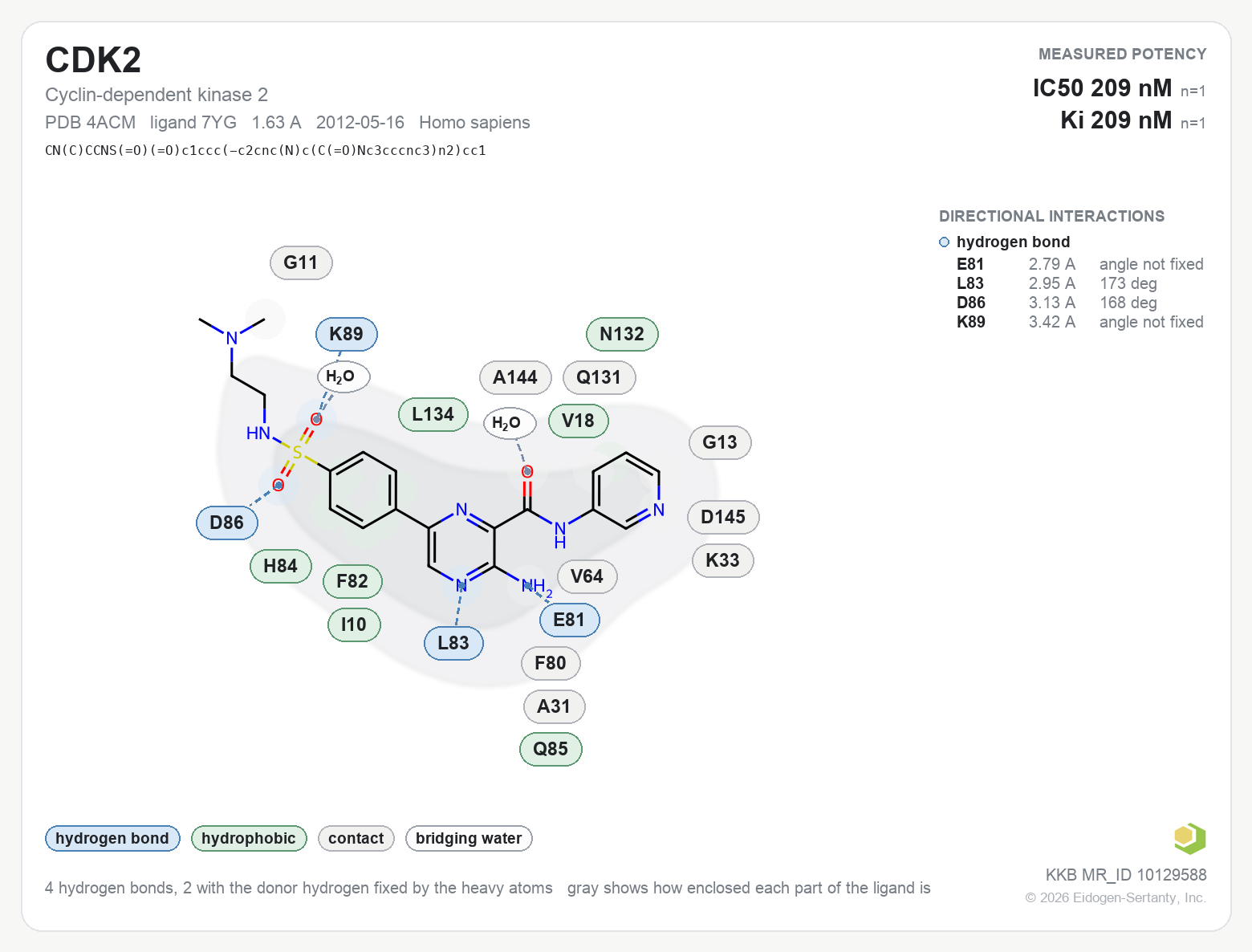Image resolution: width=1252 pixels, height=952 pixels.
Task: Click the green hexagon logo icon
Action: (1189, 839)
